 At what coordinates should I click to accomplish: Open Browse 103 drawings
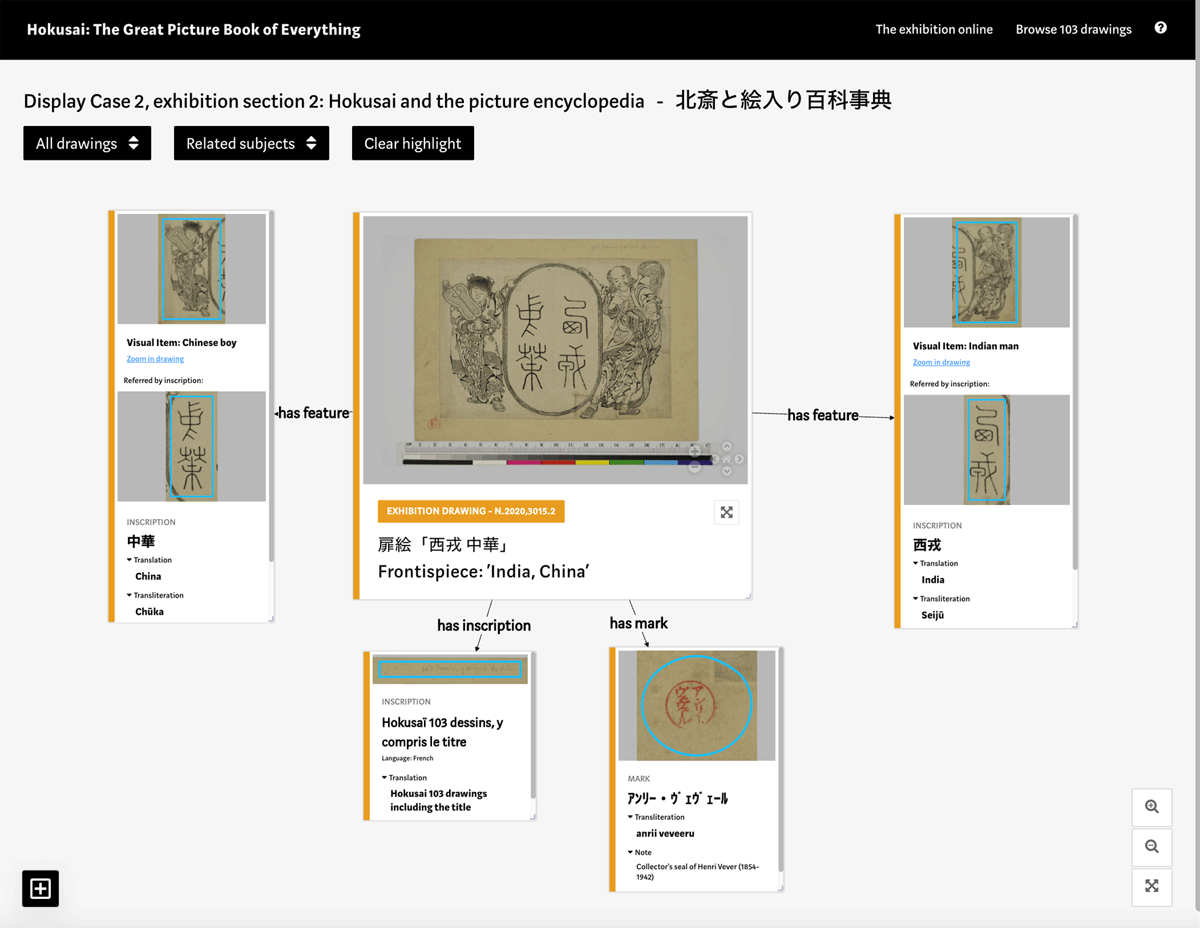click(x=1073, y=29)
